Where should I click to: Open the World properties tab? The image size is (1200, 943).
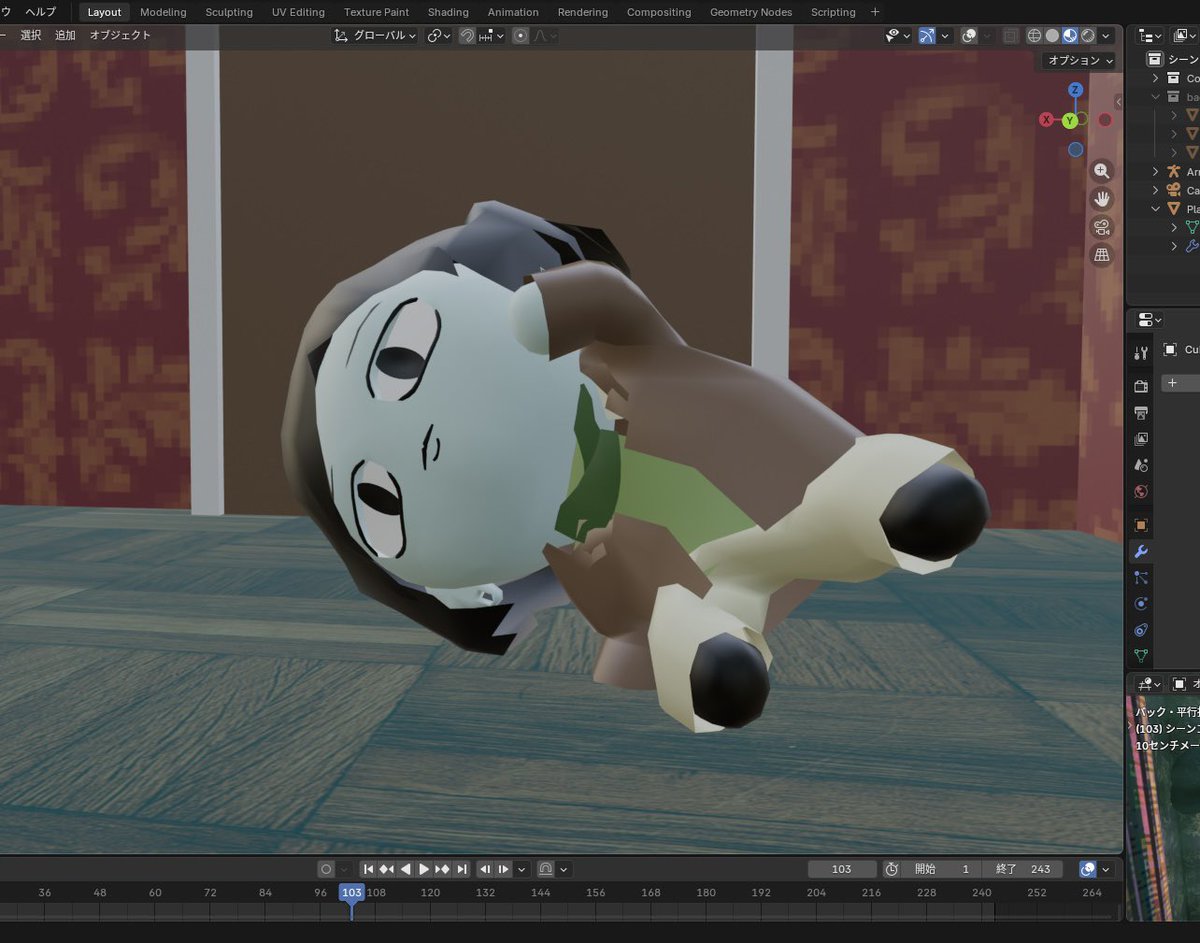(x=1141, y=492)
